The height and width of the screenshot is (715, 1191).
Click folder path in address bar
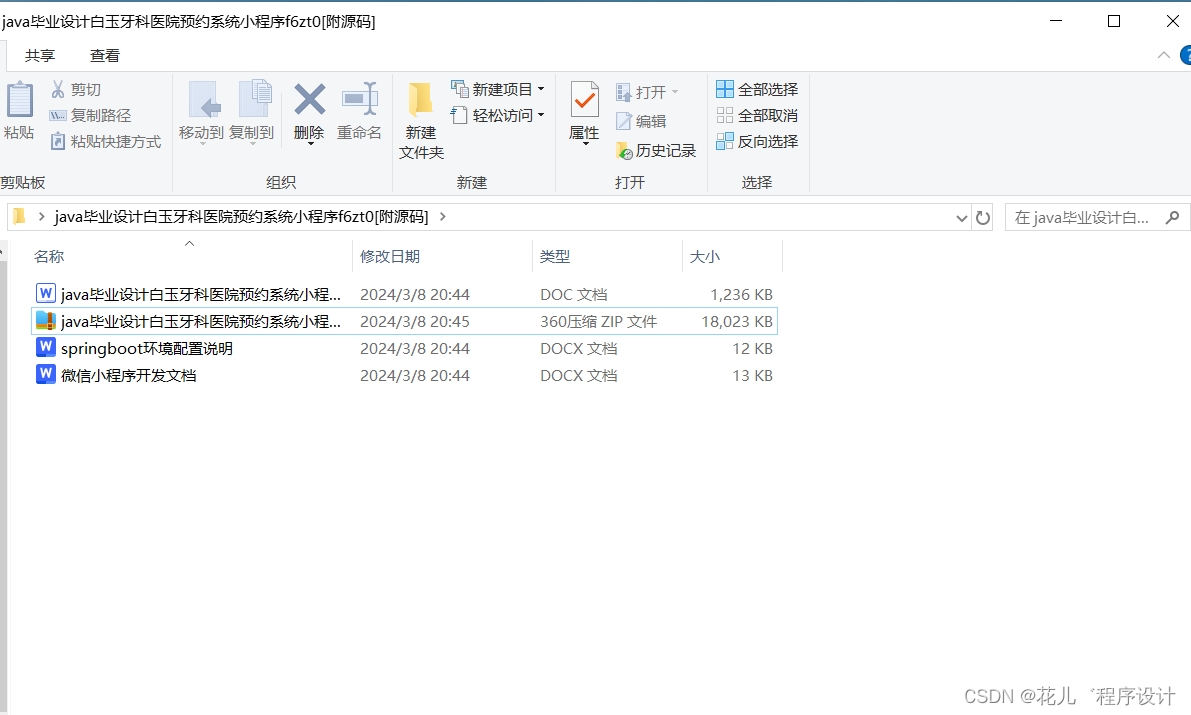click(x=242, y=217)
